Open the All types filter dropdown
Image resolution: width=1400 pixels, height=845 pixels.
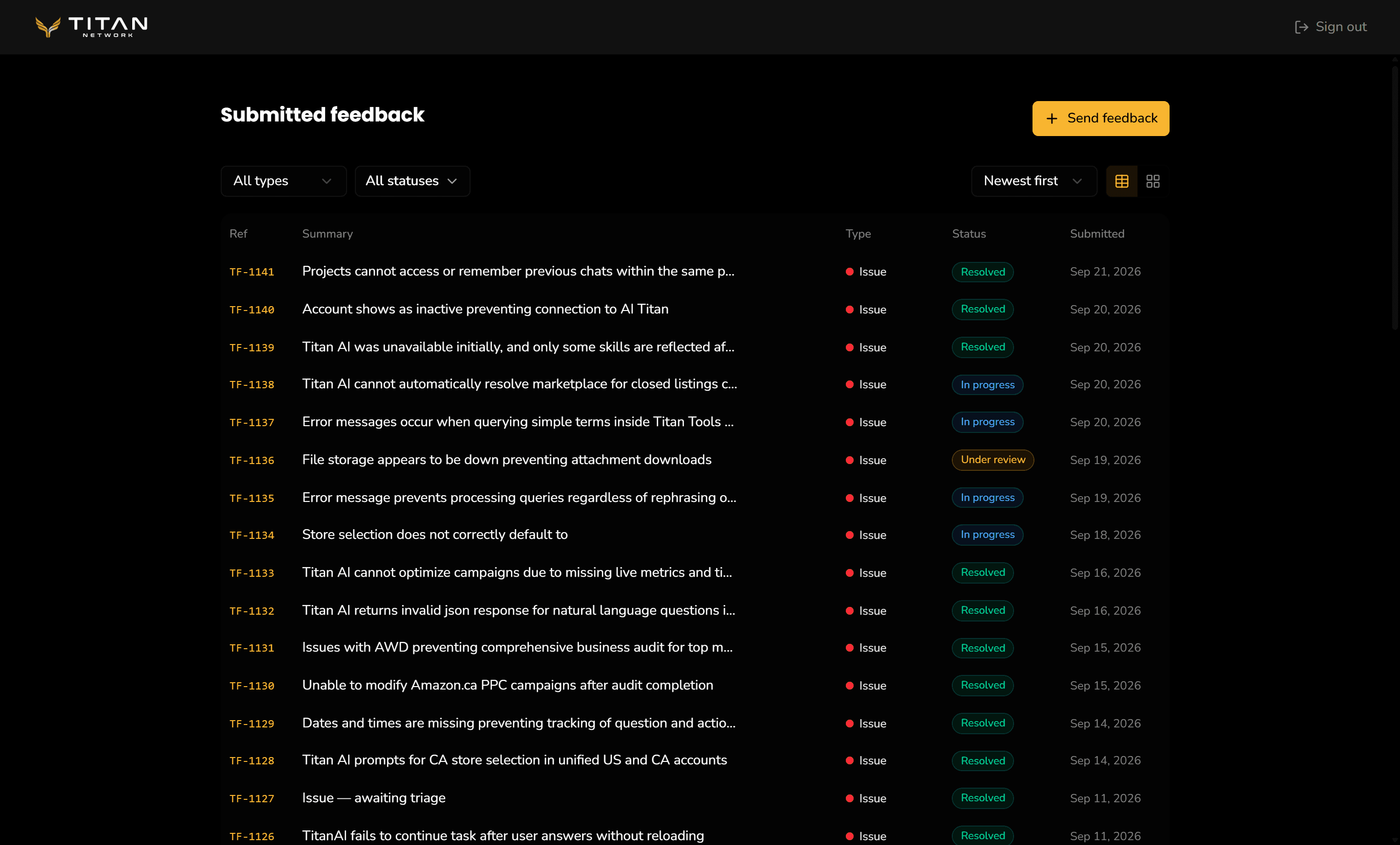pos(283,181)
